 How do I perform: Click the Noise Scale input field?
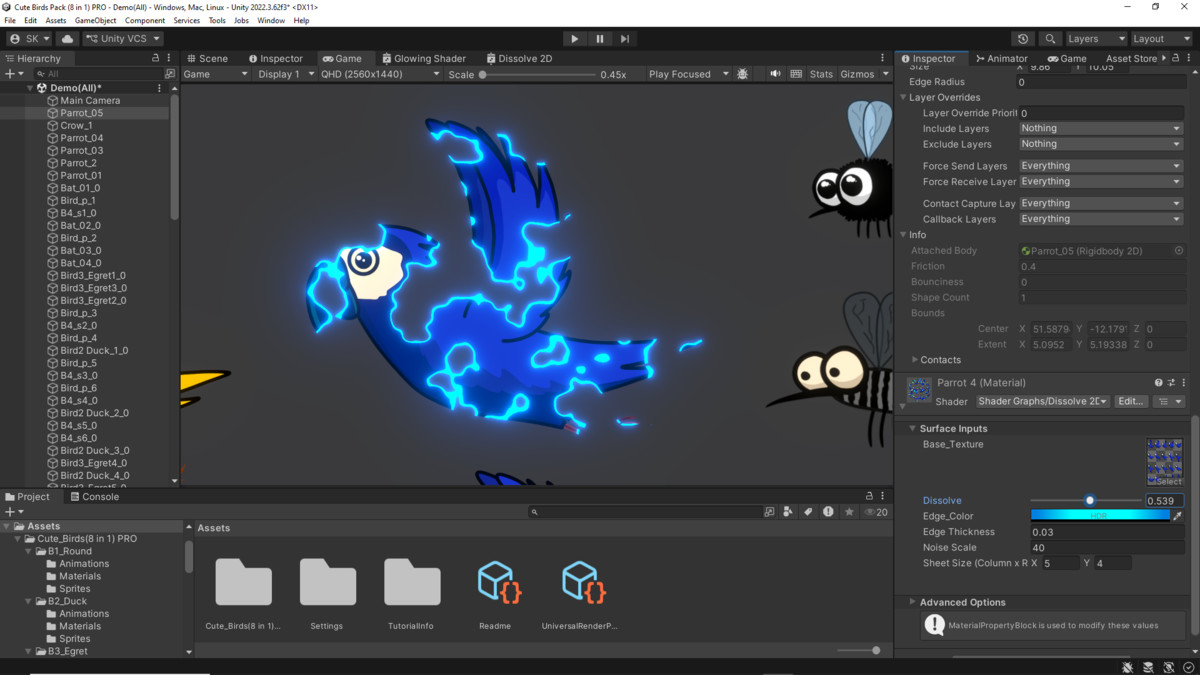click(x=1107, y=548)
